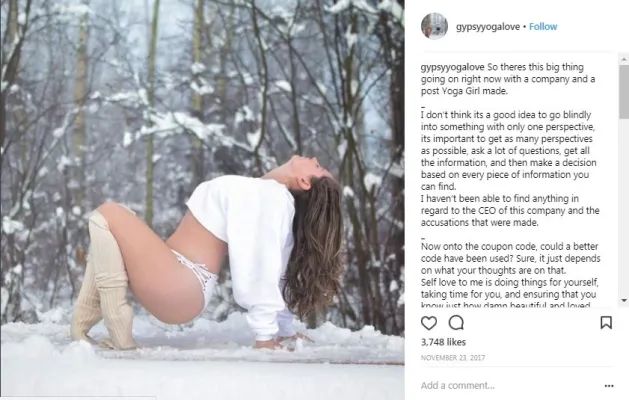Click the caption paragraph about coupon code
The width and height of the screenshot is (629, 400).
coord(510,258)
